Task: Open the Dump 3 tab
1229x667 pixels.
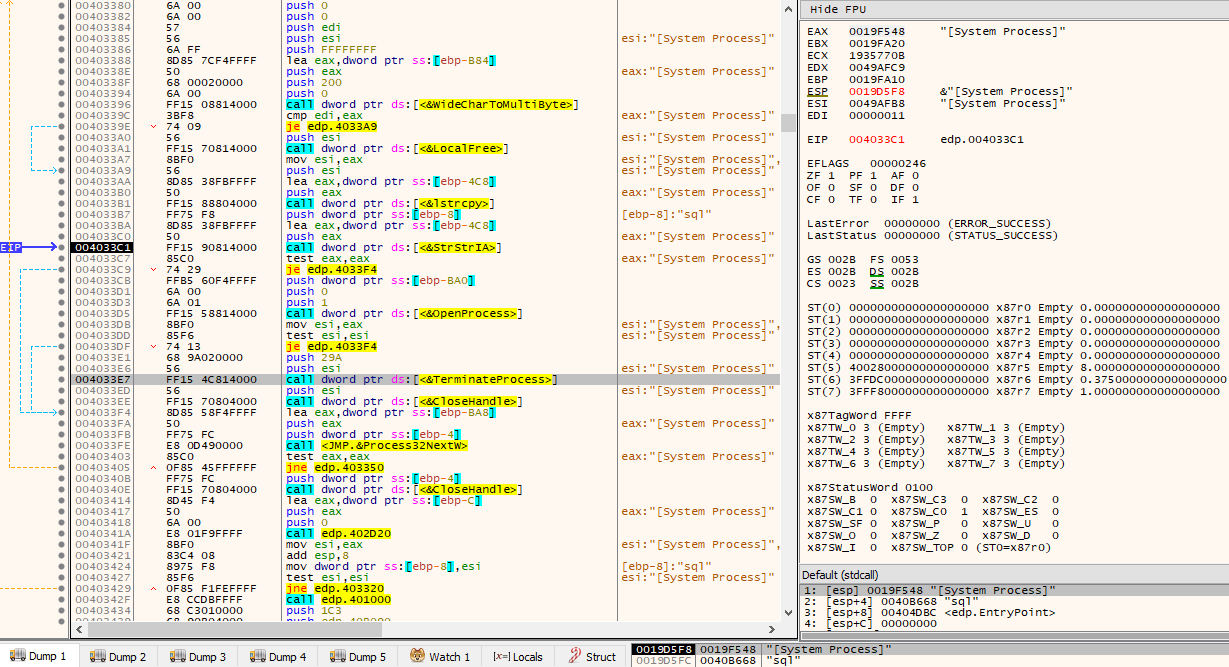Action: (198, 657)
